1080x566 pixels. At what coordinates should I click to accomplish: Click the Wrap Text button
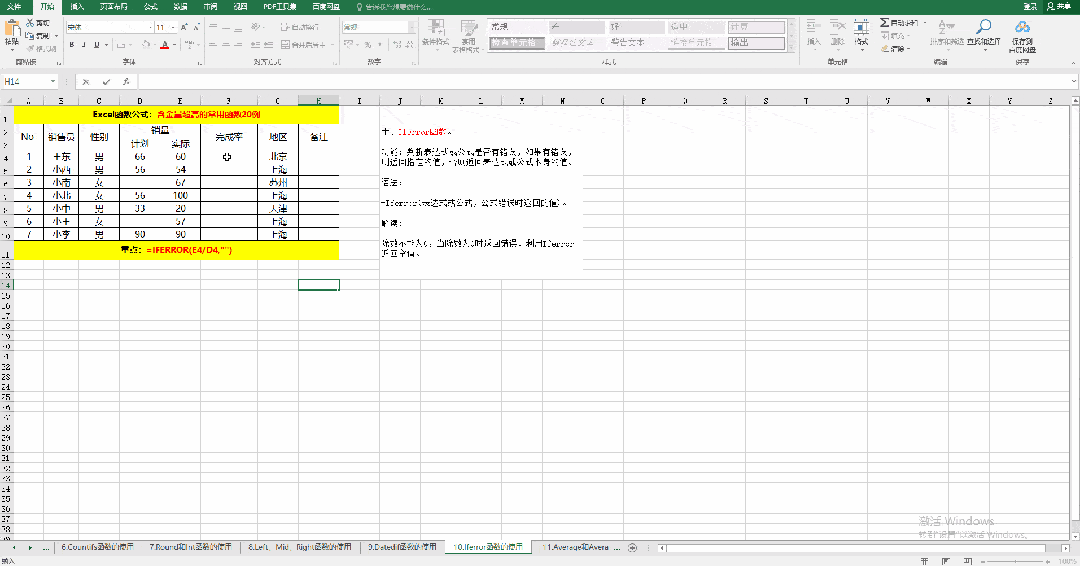(300, 27)
